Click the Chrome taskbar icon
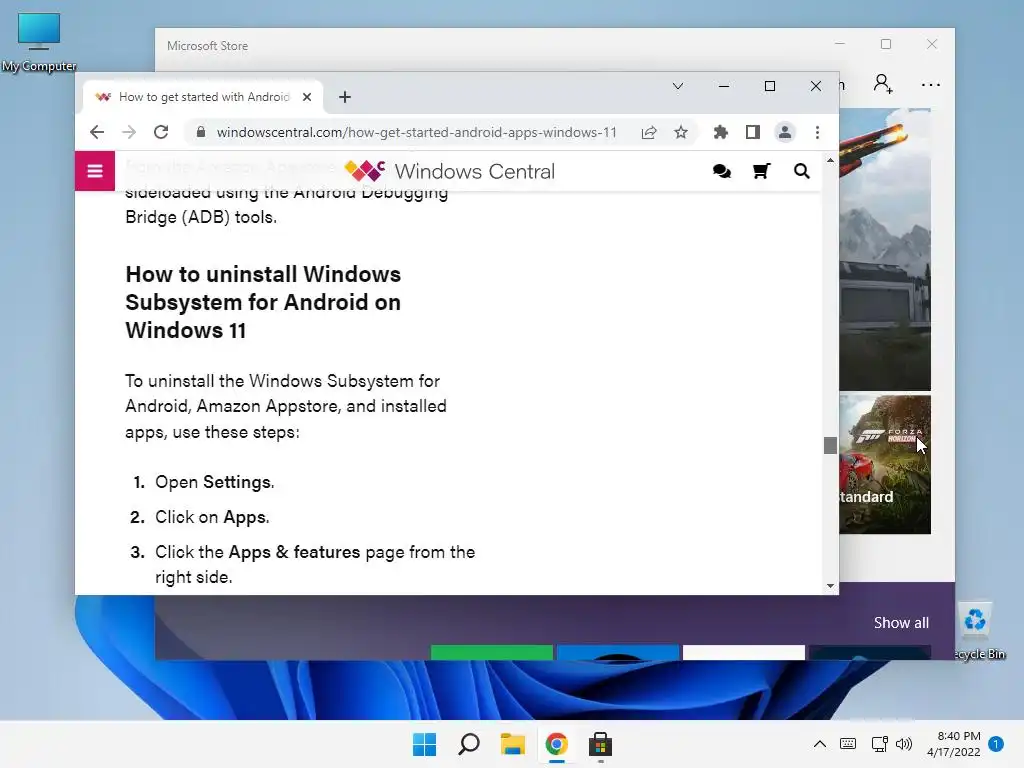The height and width of the screenshot is (768, 1024). (x=556, y=744)
